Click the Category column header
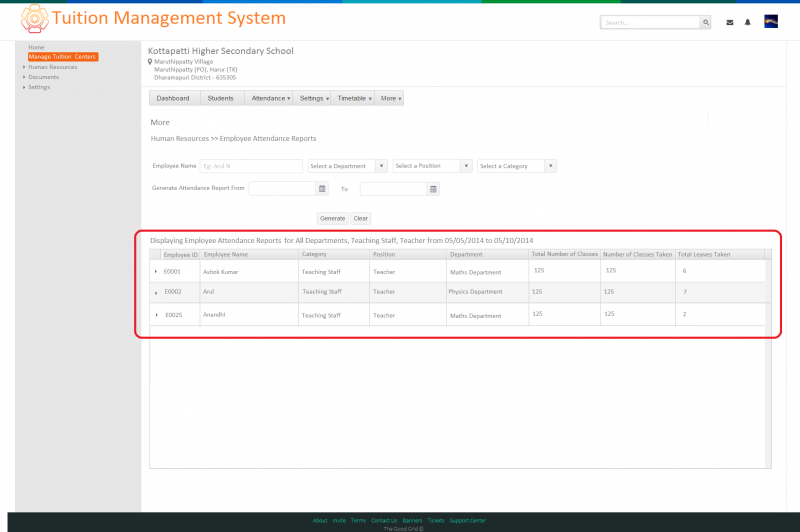The width and height of the screenshot is (800, 532). click(x=334, y=255)
